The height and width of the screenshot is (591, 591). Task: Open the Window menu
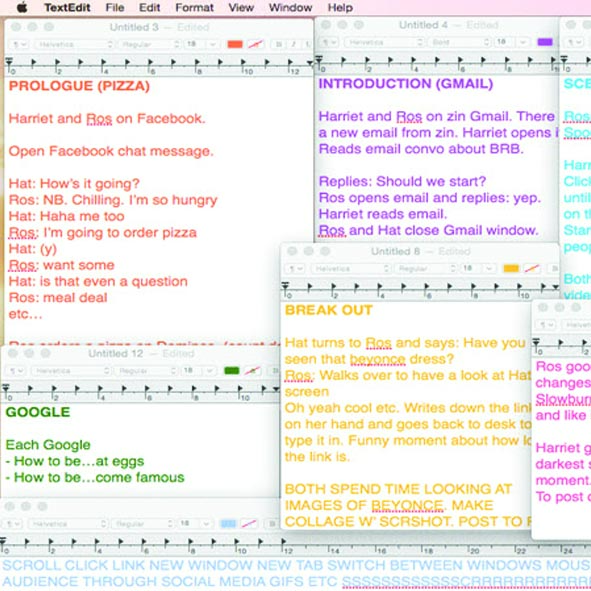click(x=290, y=8)
